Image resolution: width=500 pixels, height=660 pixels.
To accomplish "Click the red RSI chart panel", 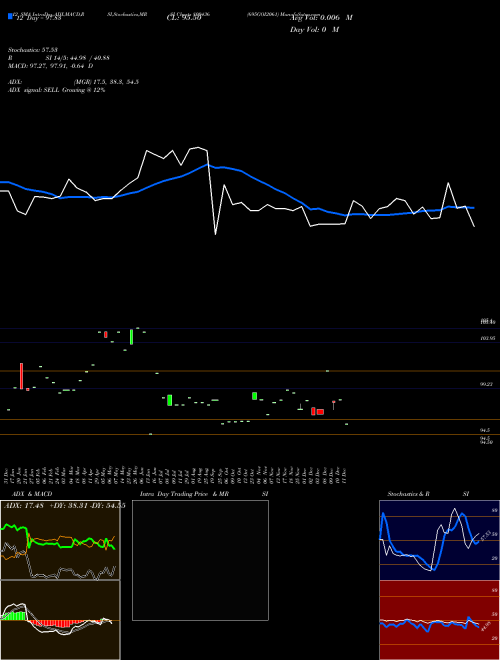I will click(439, 620).
